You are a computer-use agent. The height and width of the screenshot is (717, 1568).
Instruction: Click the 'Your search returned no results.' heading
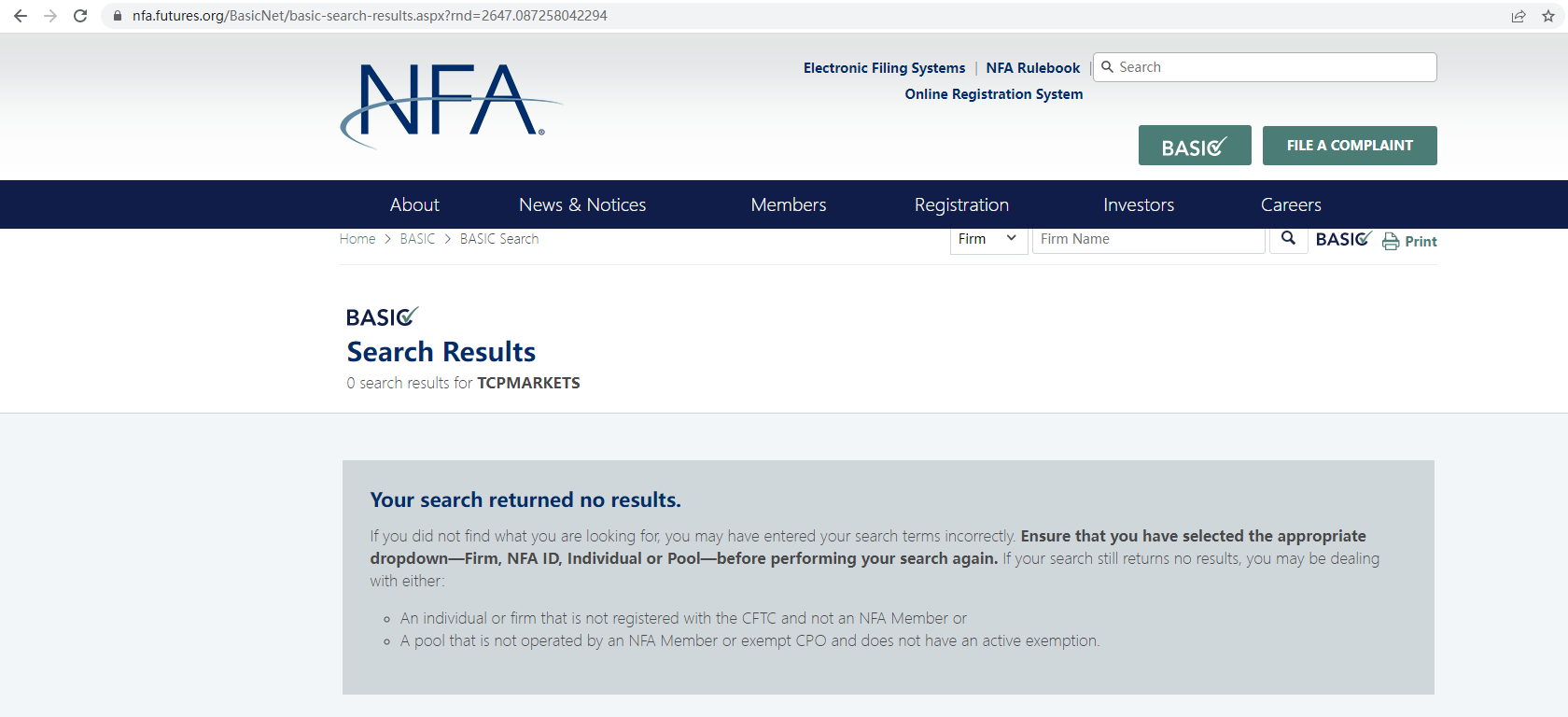[x=525, y=499]
